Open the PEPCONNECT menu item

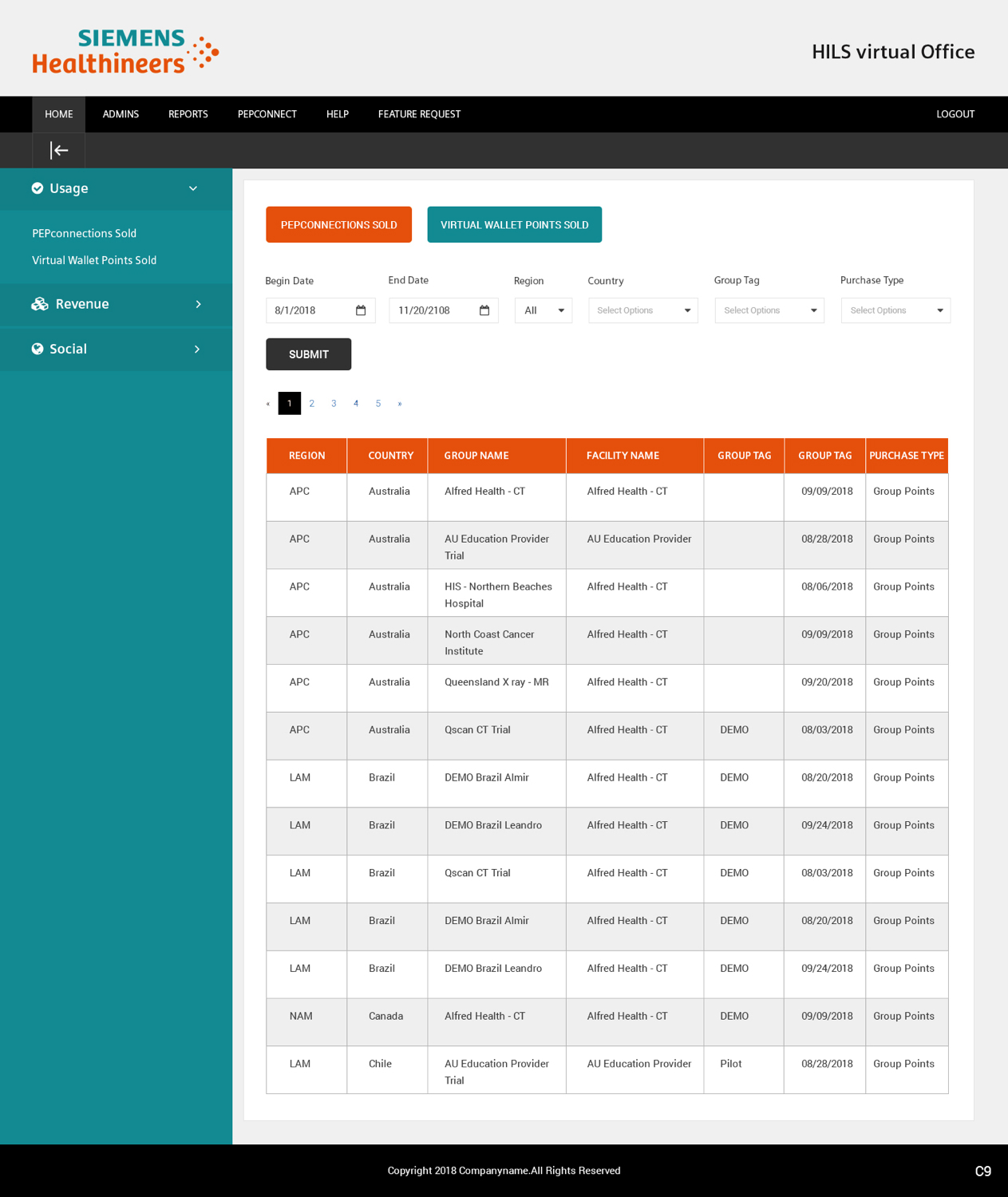(x=267, y=114)
